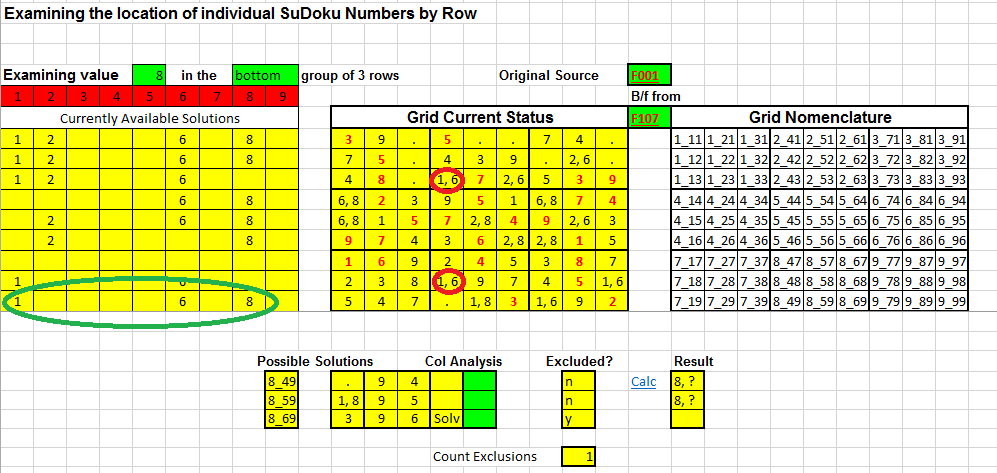Select possible solution cell 8_69
This screenshot has height=473, width=997.
point(282,419)
